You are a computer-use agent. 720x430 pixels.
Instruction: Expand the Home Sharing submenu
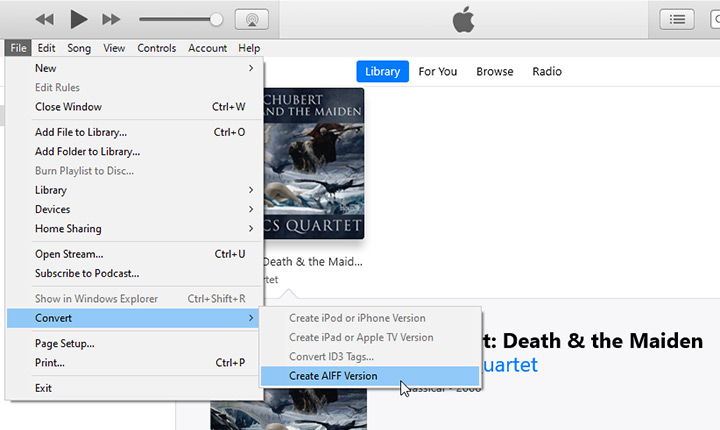[x=135, y=229]
